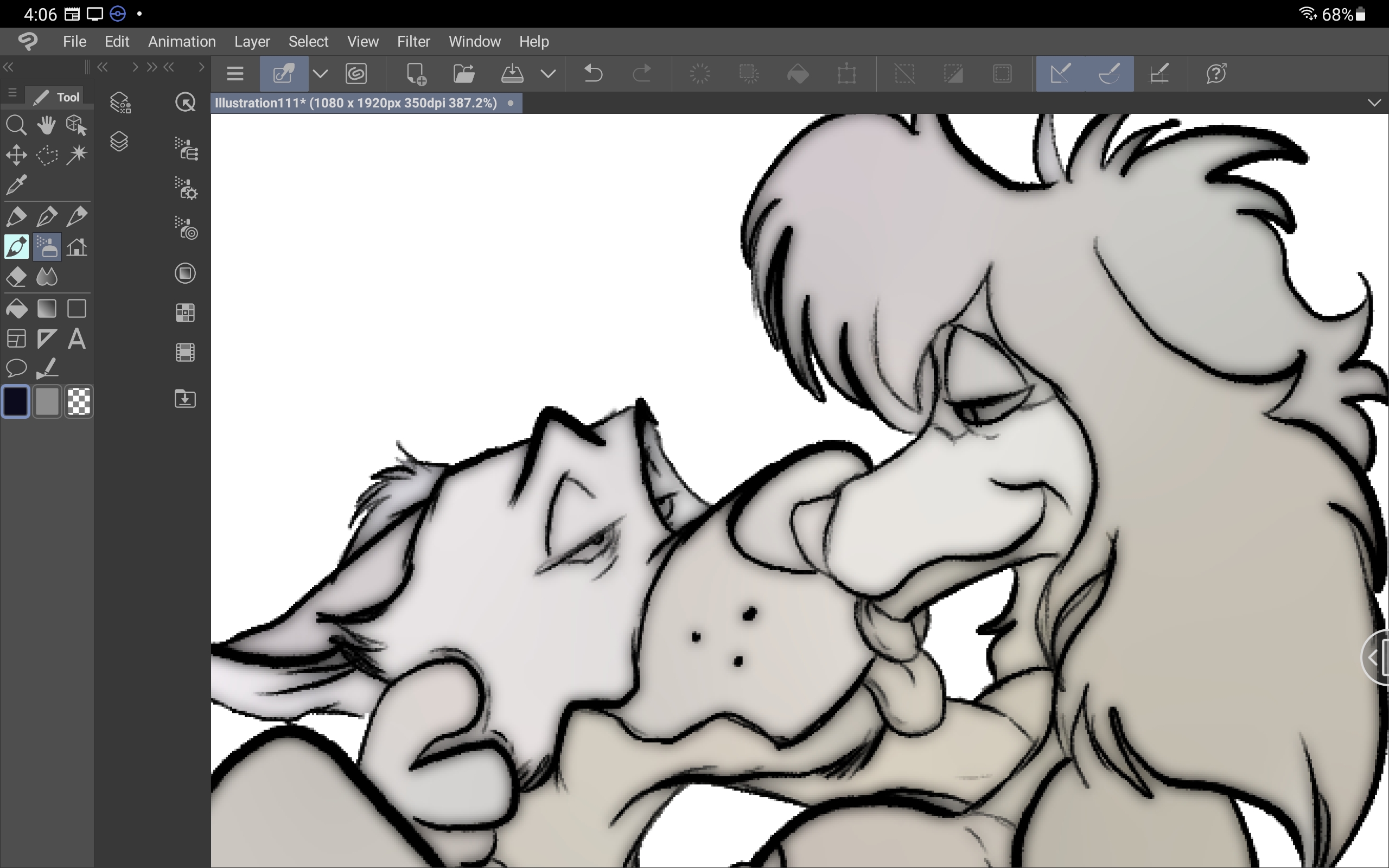Expand the canvas tab list chevron
The image size is (1389, 868).
(x=1373, y=103)
